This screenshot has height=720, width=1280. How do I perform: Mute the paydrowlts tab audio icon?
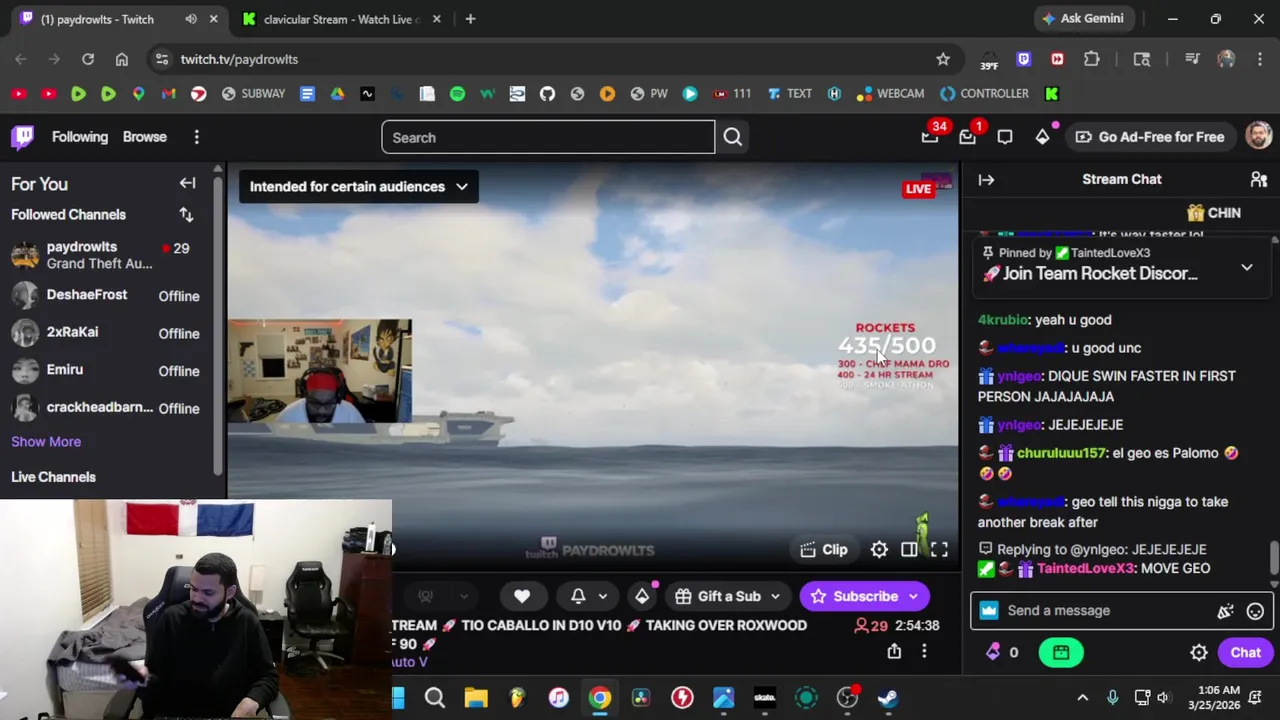[x=190, y=19]
